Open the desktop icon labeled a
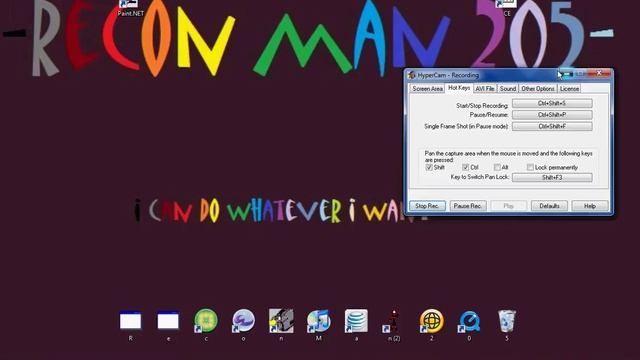 [x=356, y=325]
